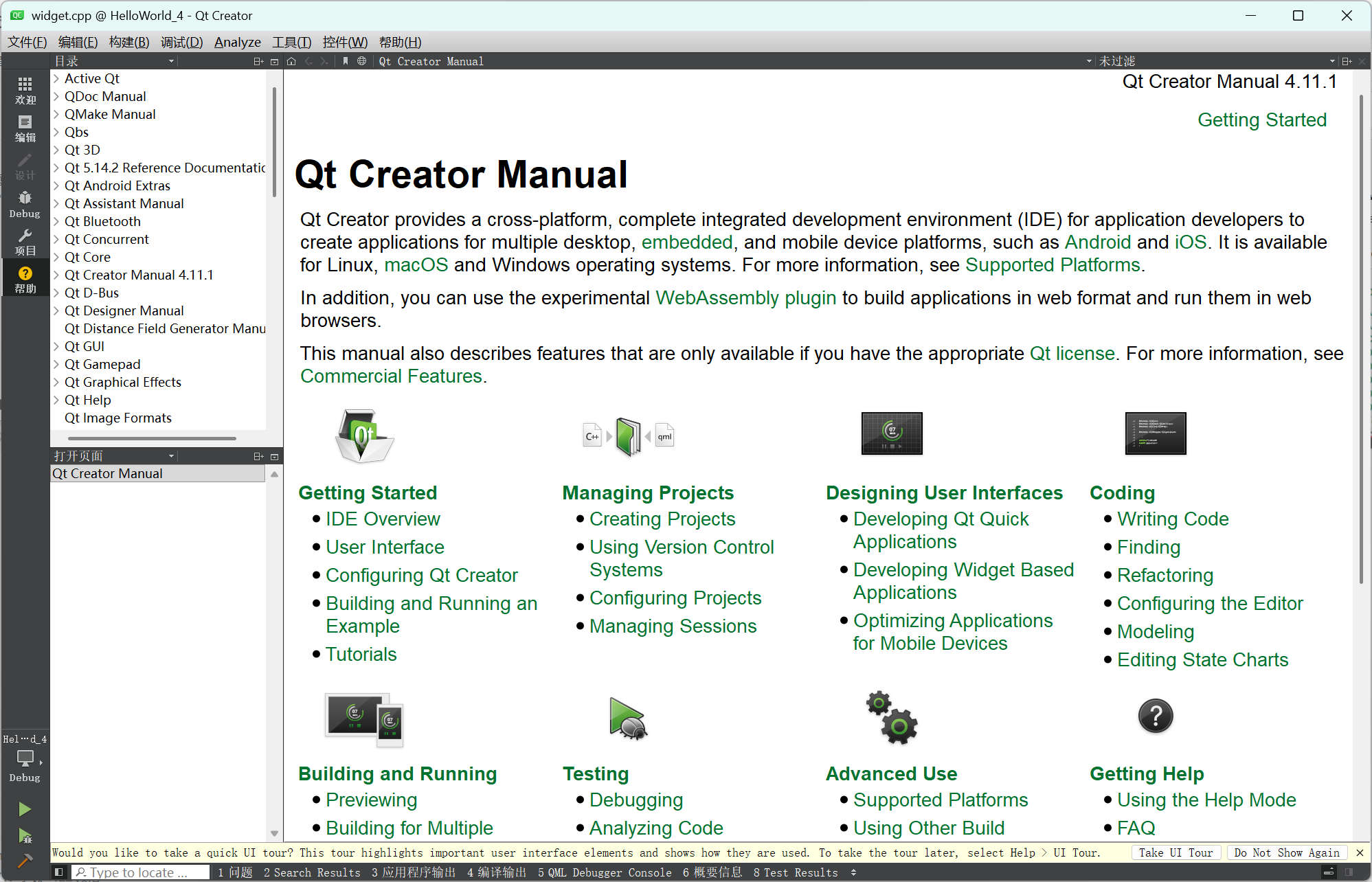
Task: Open the IDE Overview link
Action: tap(383, 519)
